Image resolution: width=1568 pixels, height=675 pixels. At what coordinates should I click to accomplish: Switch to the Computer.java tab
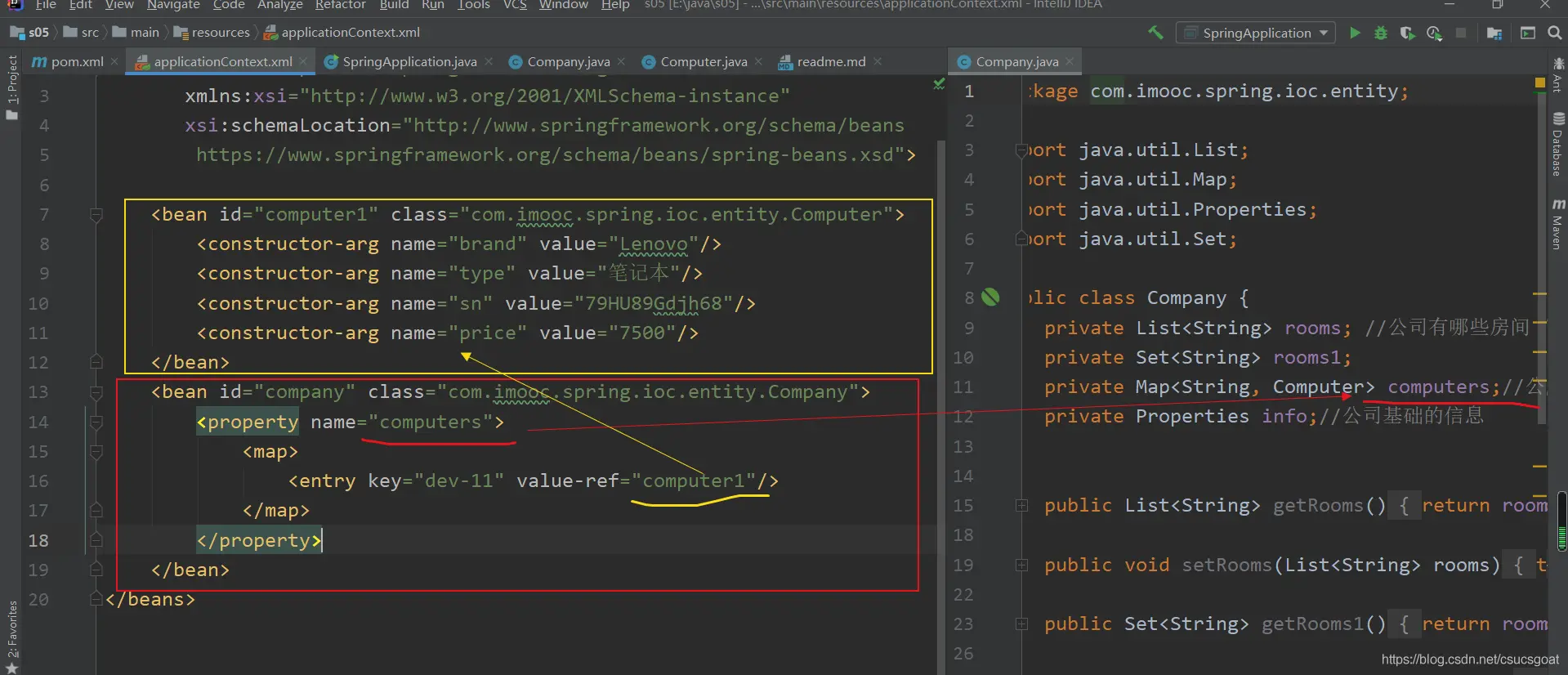click(x=703, y=62)
